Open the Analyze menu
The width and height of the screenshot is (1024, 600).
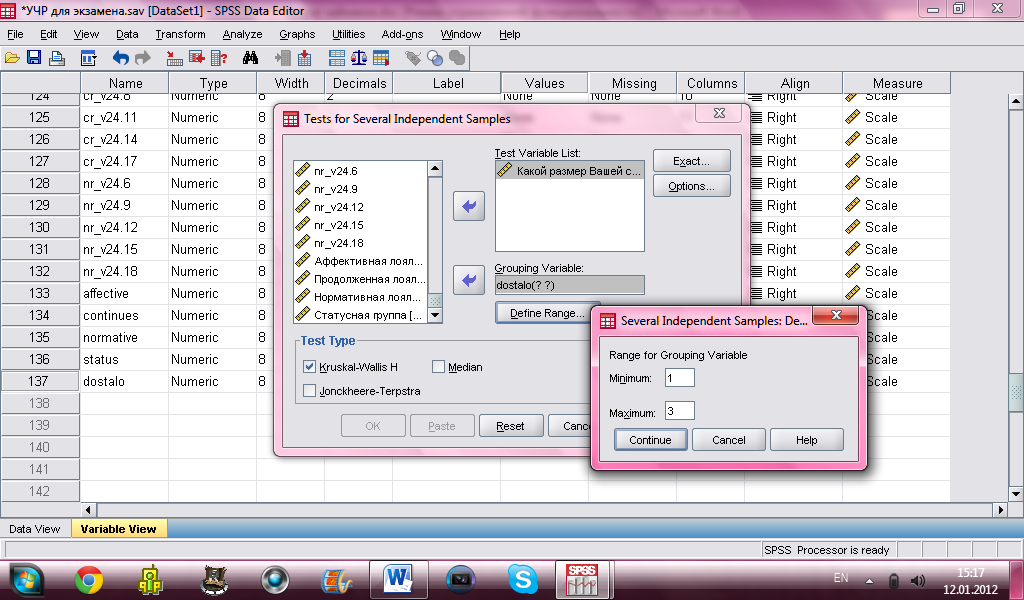(x=242, y=34)
